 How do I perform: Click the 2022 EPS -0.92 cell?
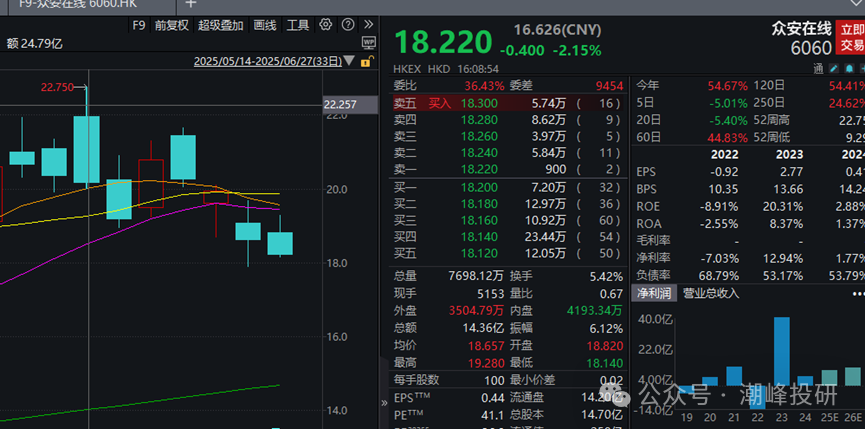click(x=724, y=171)
